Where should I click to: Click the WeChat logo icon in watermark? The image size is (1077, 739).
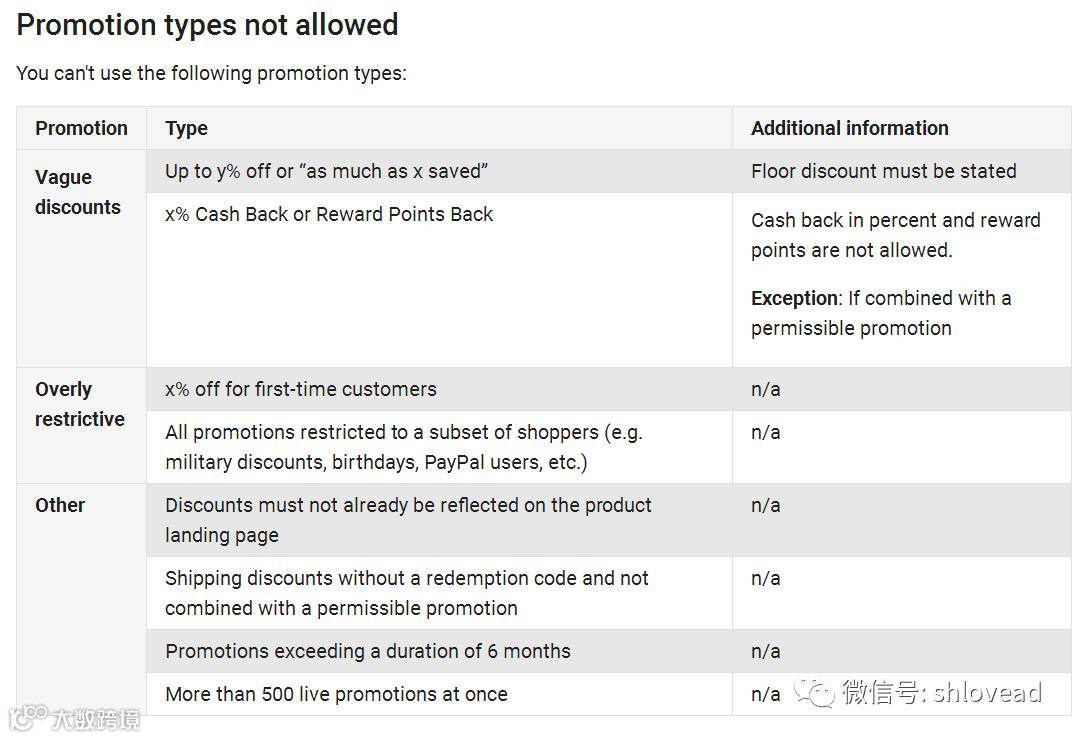814,692
